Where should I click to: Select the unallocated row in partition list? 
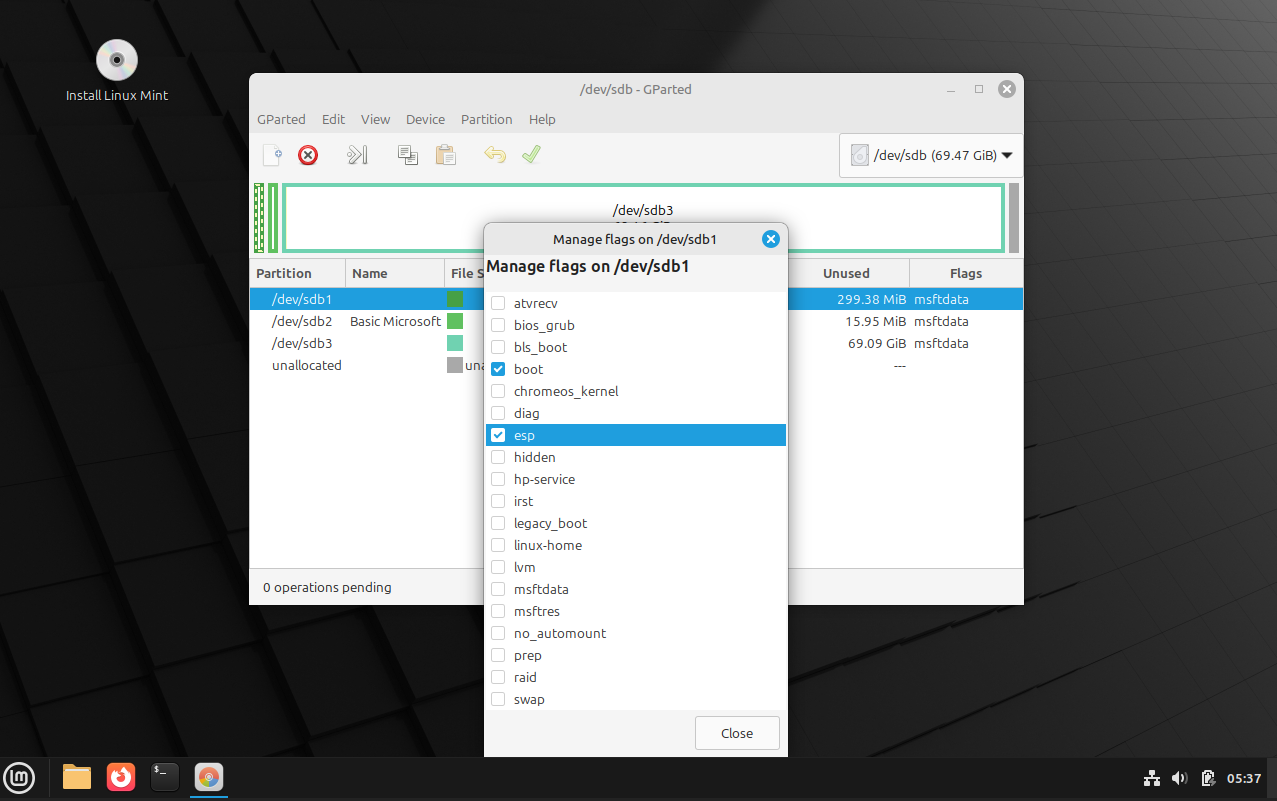pos(636,365)
